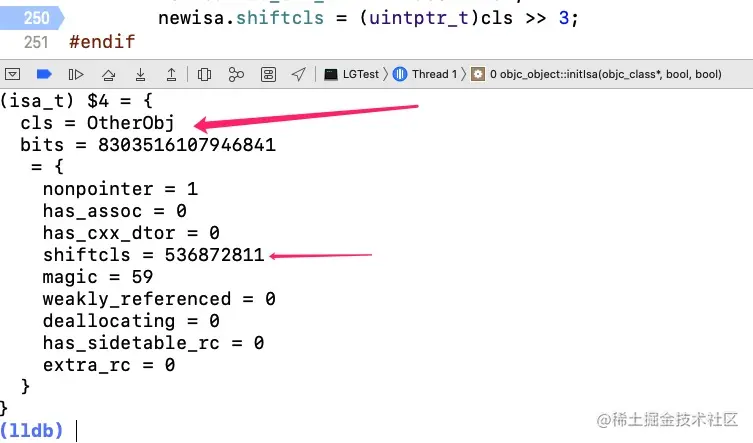Click 'has_assoc = 0' output
Screen dimensions: 753x443
(114, 211)
